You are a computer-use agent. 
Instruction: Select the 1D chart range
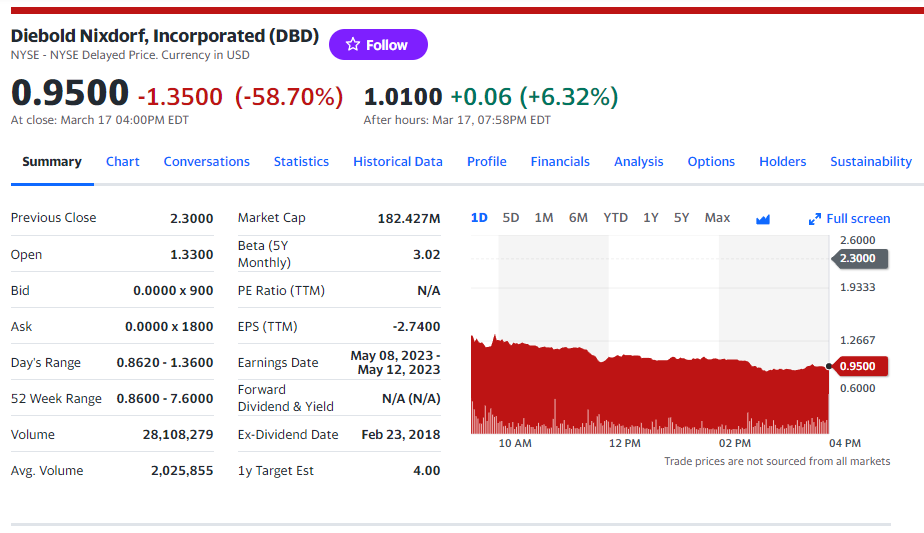coord(479,218)
